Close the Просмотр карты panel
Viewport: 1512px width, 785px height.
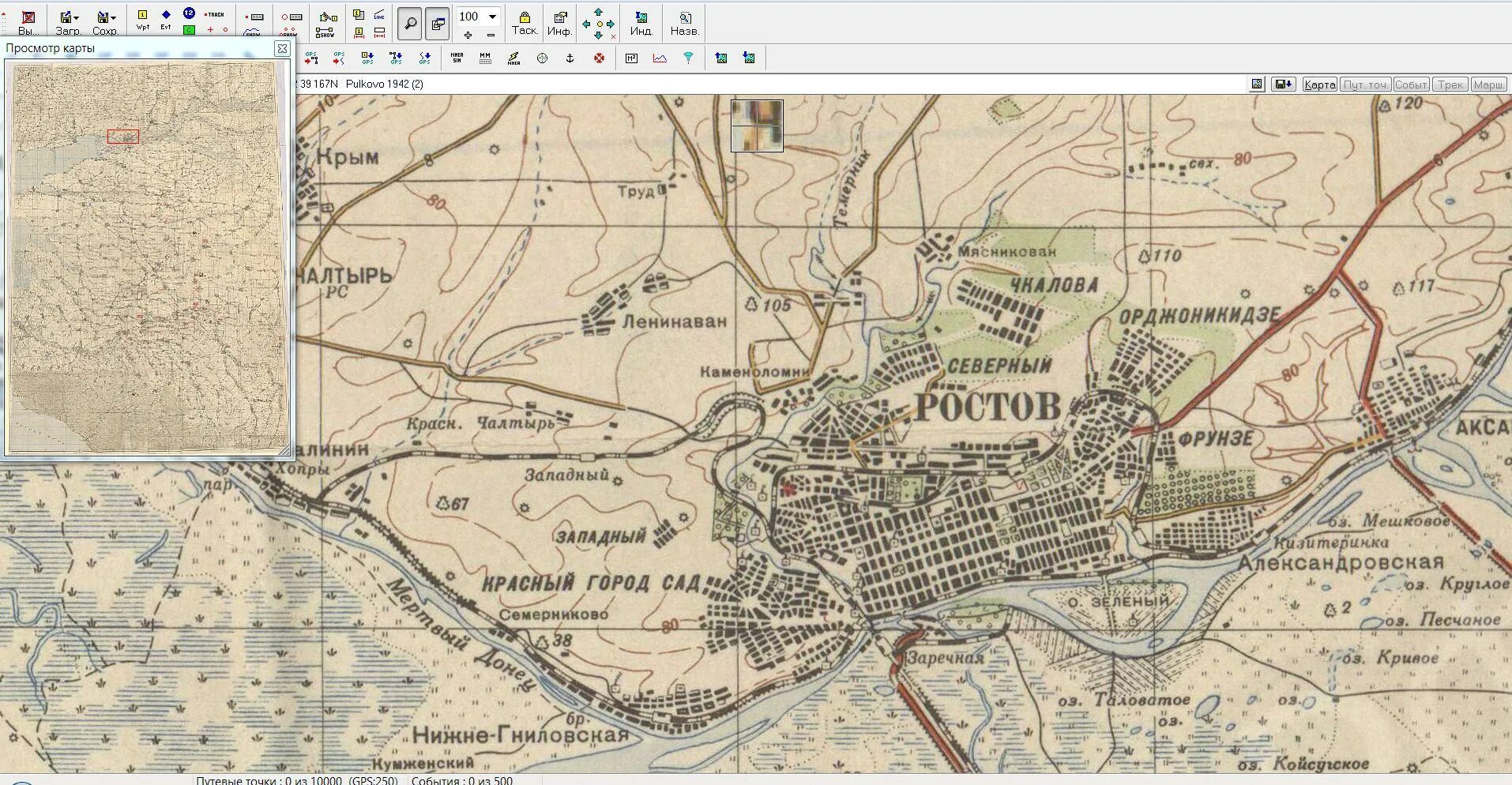coord(282,48)
